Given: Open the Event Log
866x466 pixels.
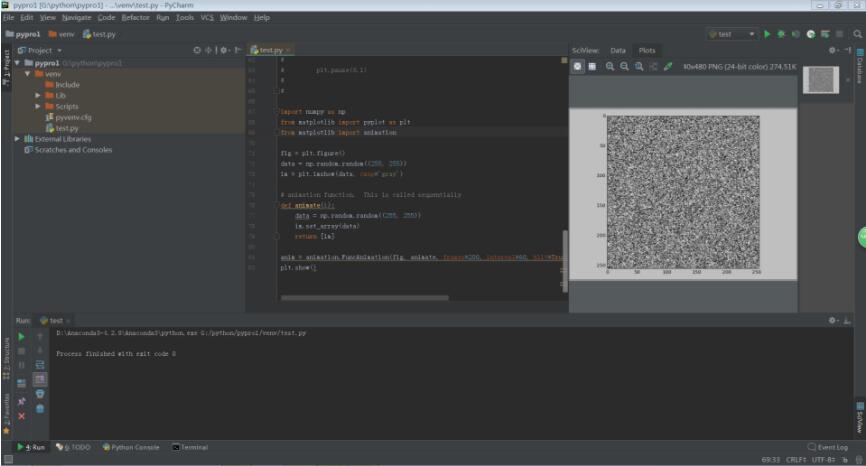Looking at the screenshot, I should 827,447.
